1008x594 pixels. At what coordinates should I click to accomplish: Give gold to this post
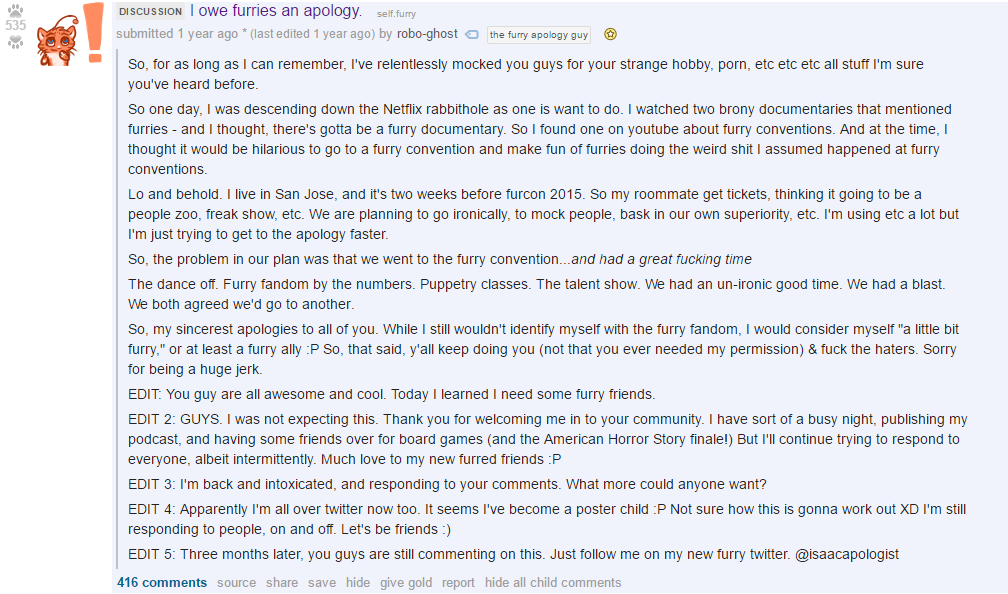[x=406, y=582]
